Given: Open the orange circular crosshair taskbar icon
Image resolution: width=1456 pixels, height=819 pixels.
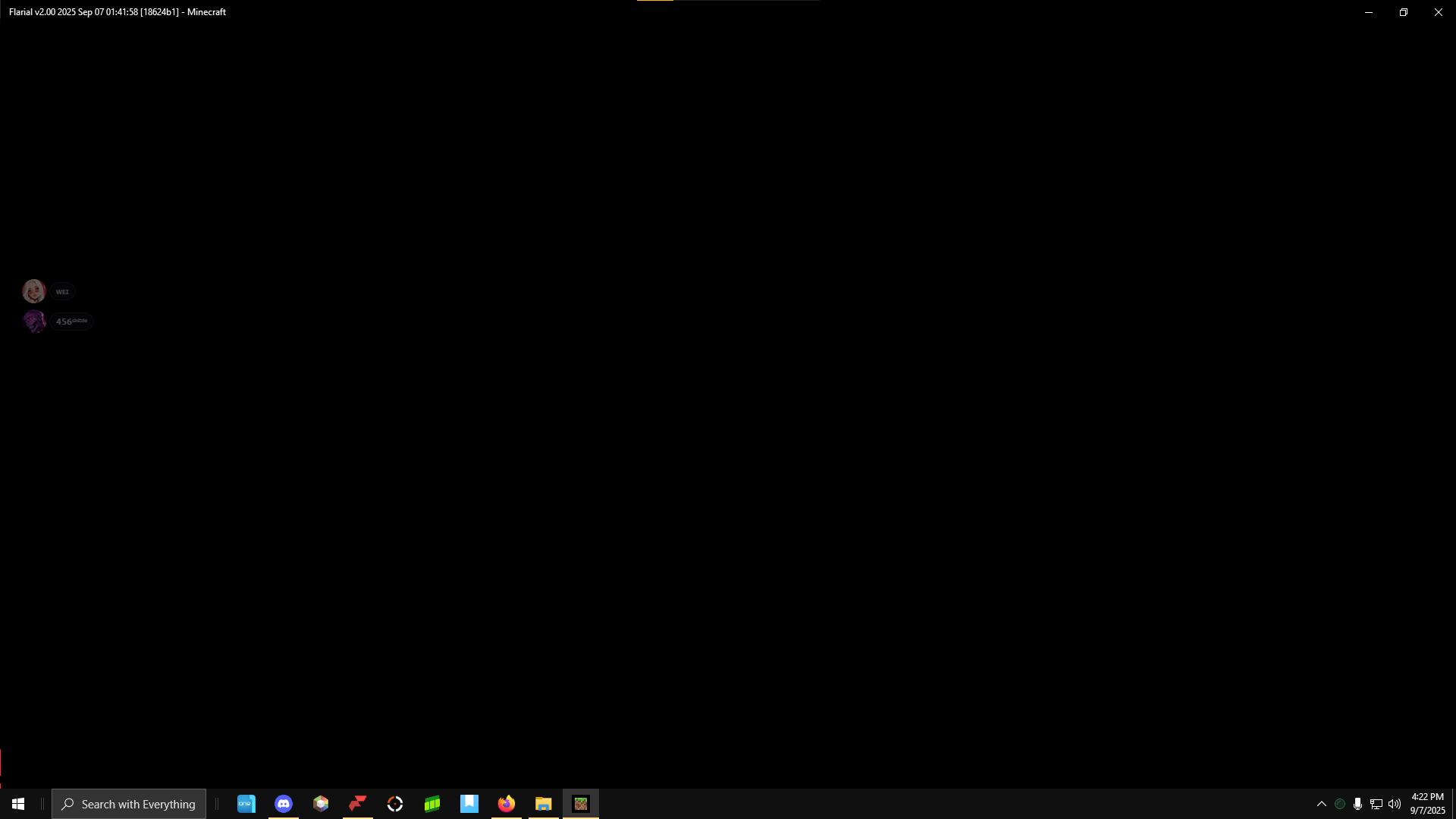Looking at the screenshot, I should point(395,804).
